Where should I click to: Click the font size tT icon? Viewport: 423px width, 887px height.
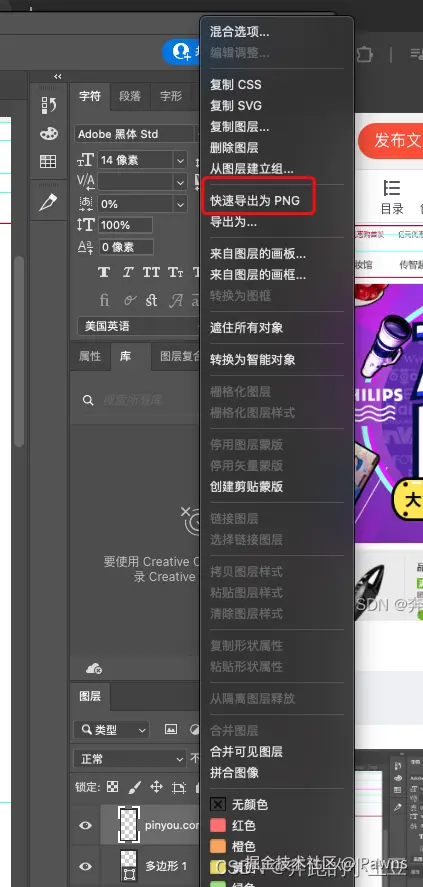pos(85,161)
